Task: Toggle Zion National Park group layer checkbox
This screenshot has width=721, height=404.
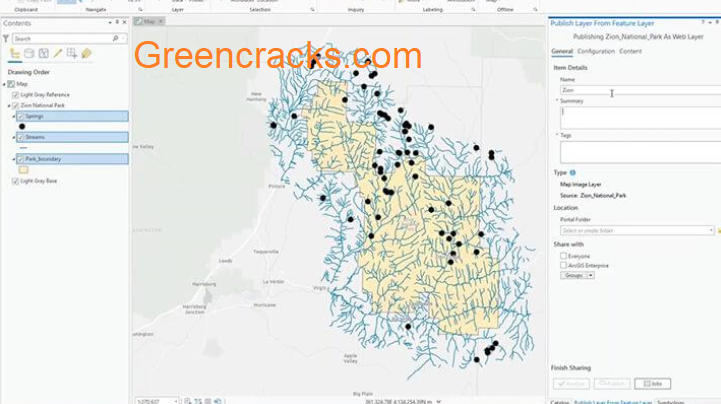Action: (15, 105)
